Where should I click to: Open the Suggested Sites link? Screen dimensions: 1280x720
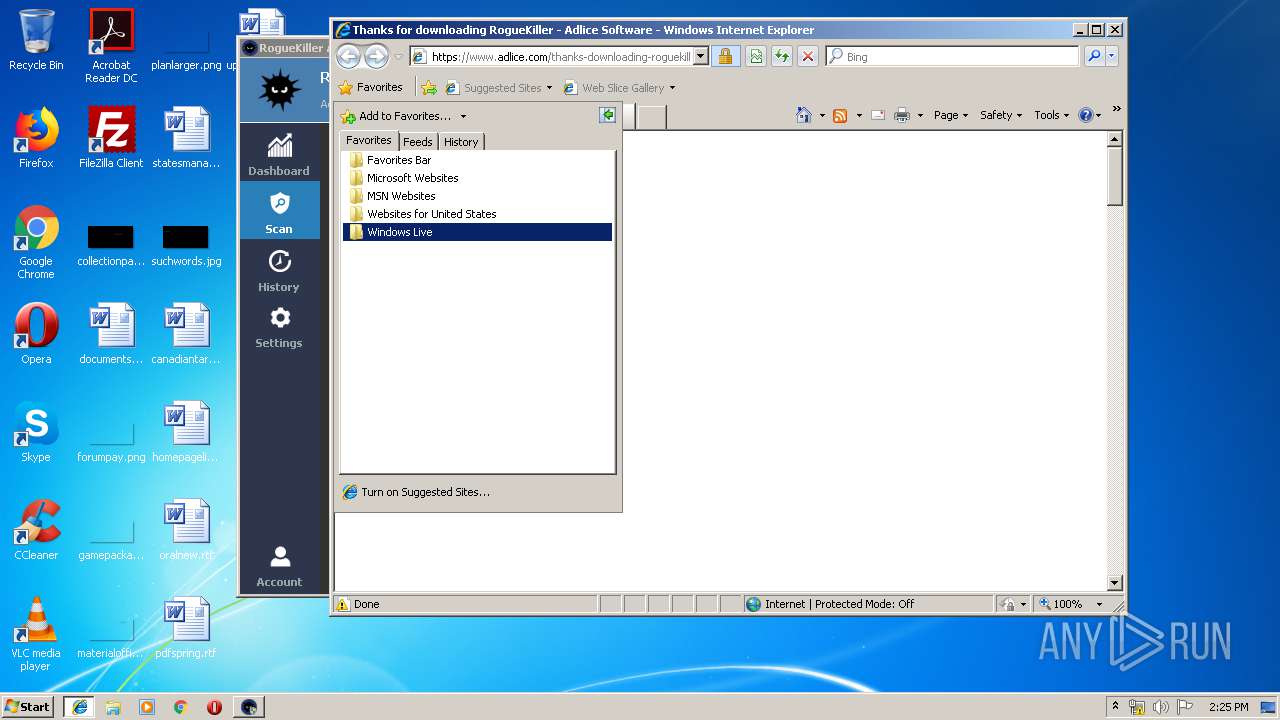[x=498, y=88]
